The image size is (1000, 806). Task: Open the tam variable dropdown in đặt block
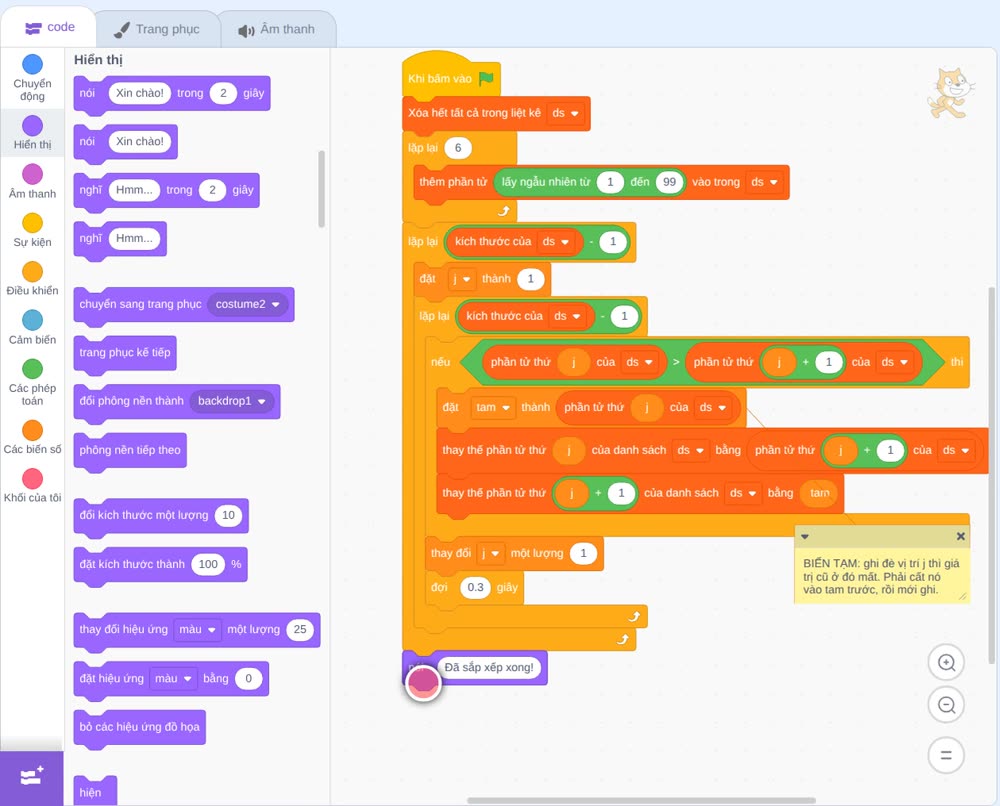(493, 407)
